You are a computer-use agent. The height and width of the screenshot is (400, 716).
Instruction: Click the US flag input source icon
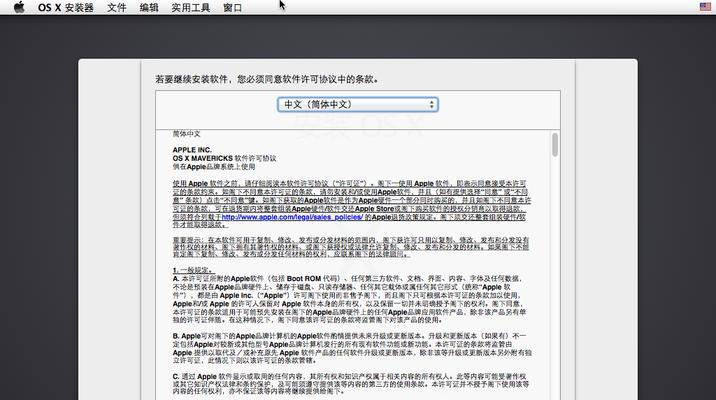point(705,6)
